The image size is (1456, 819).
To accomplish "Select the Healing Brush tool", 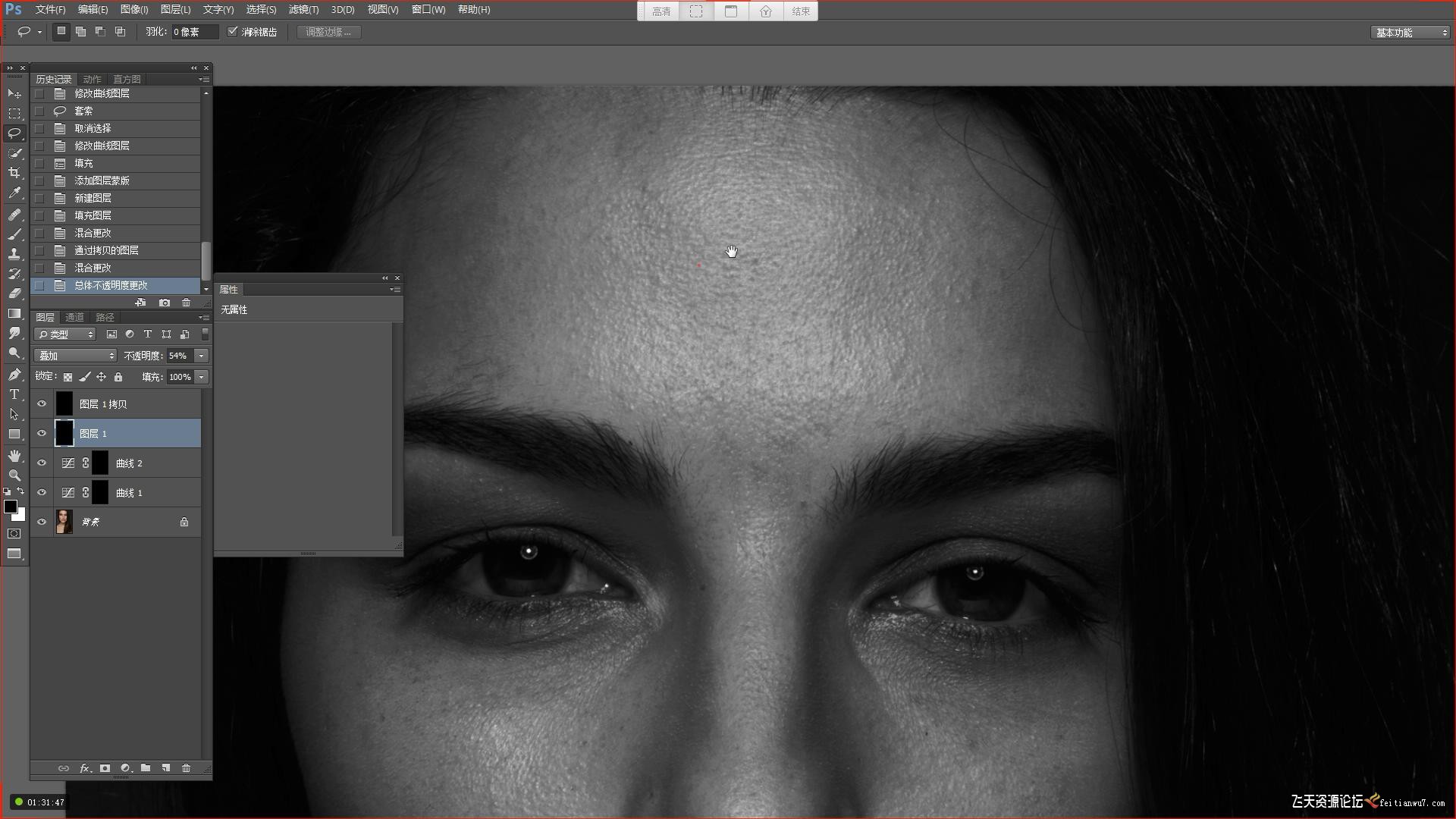I will 14,215.
